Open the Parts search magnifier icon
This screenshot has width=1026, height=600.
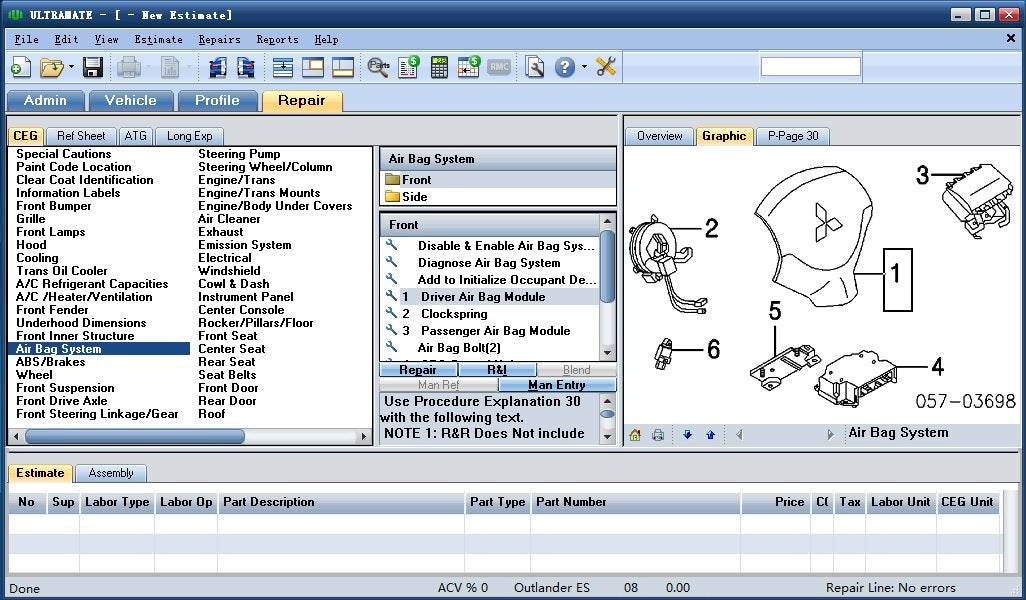click(378, 67)
